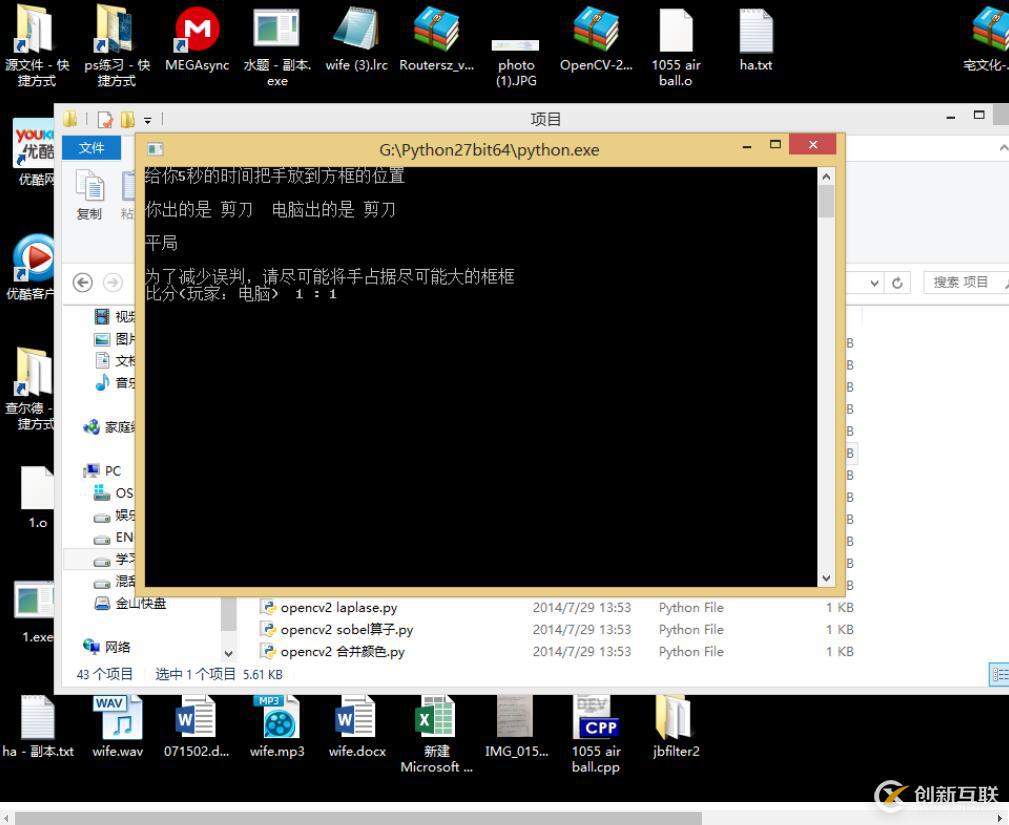Image resolution: width=1009 pixels, height=825 pixels.
Task: Open the 源文件 shortcut folder
Action: pos(37,46)
